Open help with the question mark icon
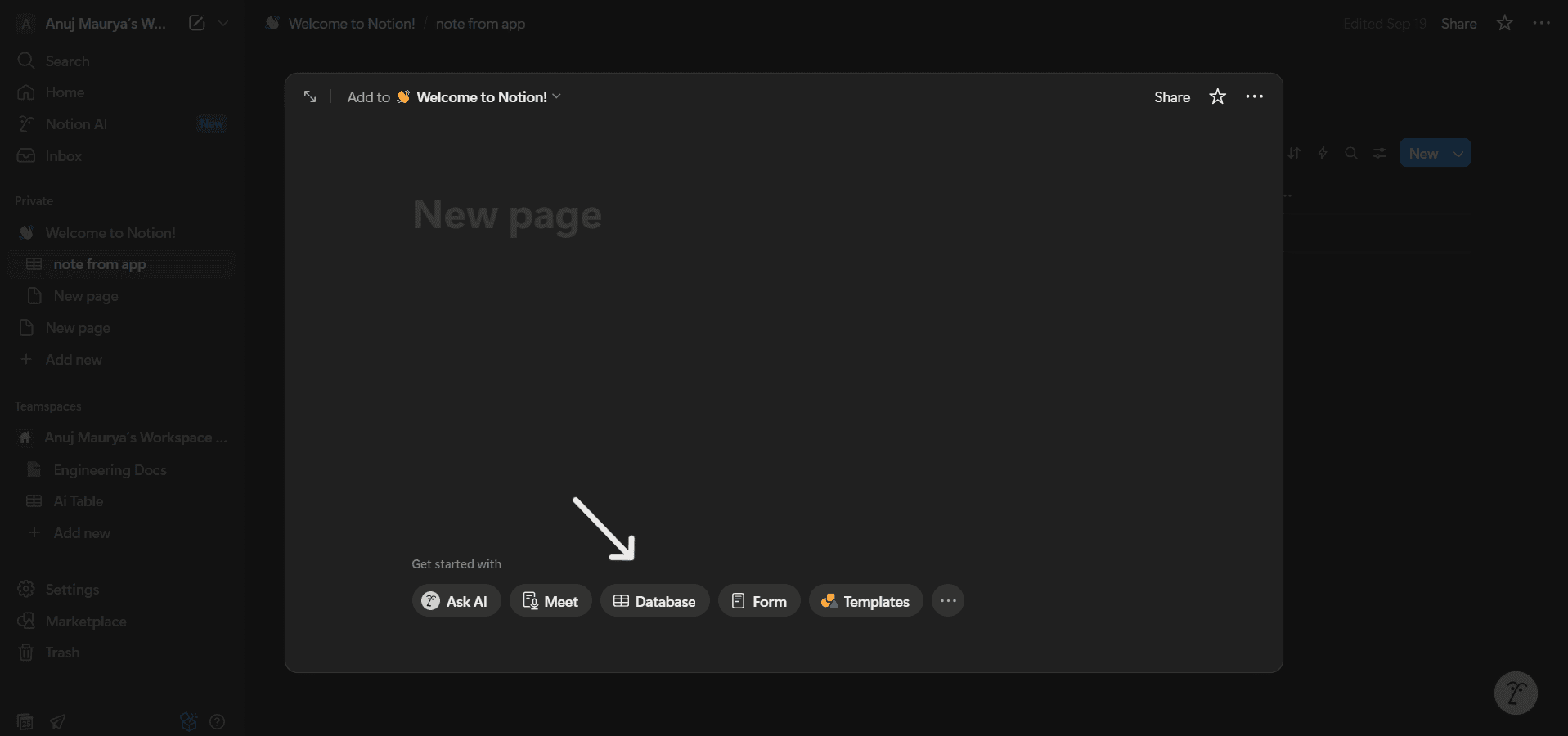This screenshot has width=1568, height=736. coord(217,722)
